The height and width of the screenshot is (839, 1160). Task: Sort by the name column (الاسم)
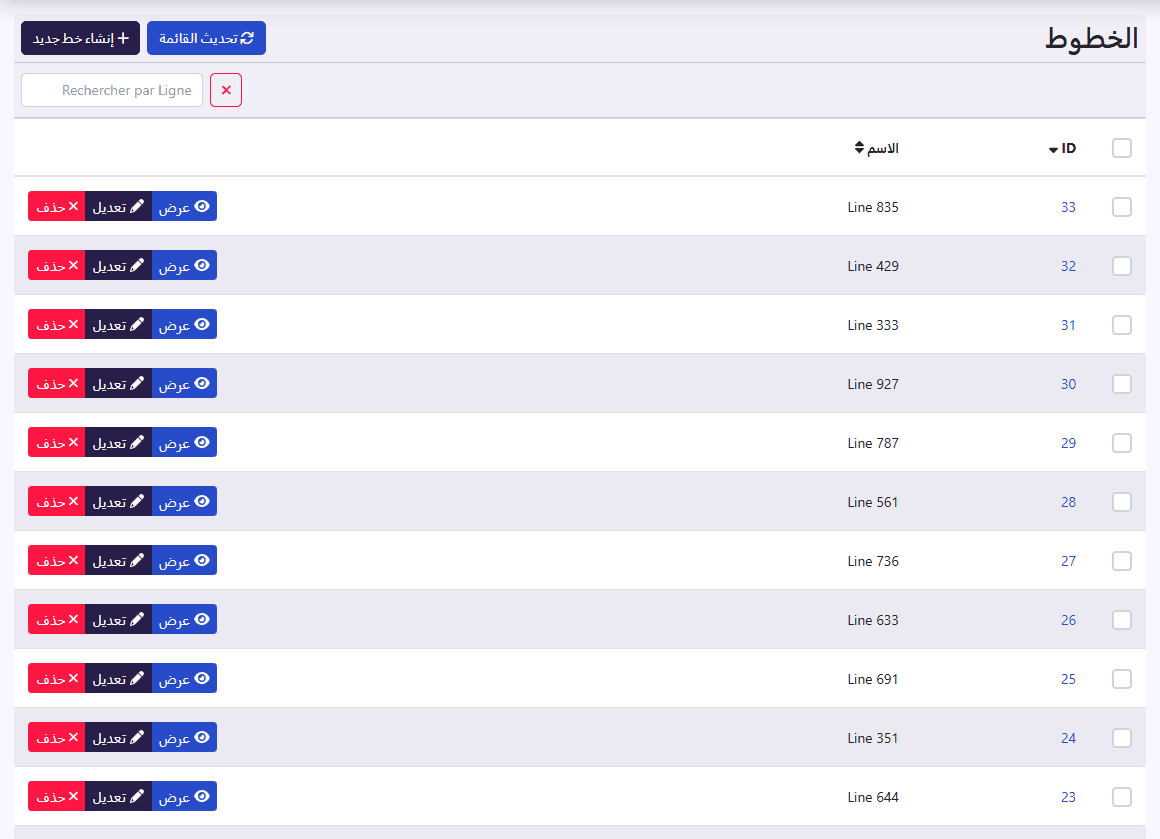click(877, 148)
